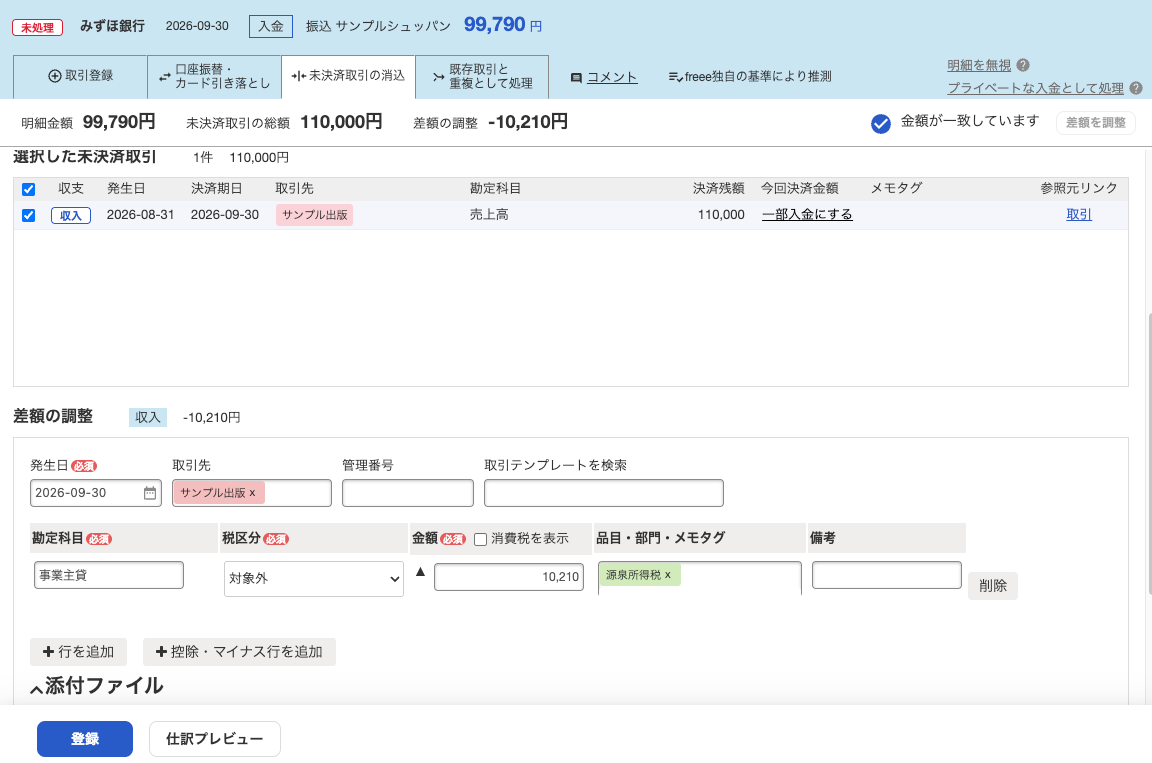Switch to 取引登録 tab

pos(81,76)
